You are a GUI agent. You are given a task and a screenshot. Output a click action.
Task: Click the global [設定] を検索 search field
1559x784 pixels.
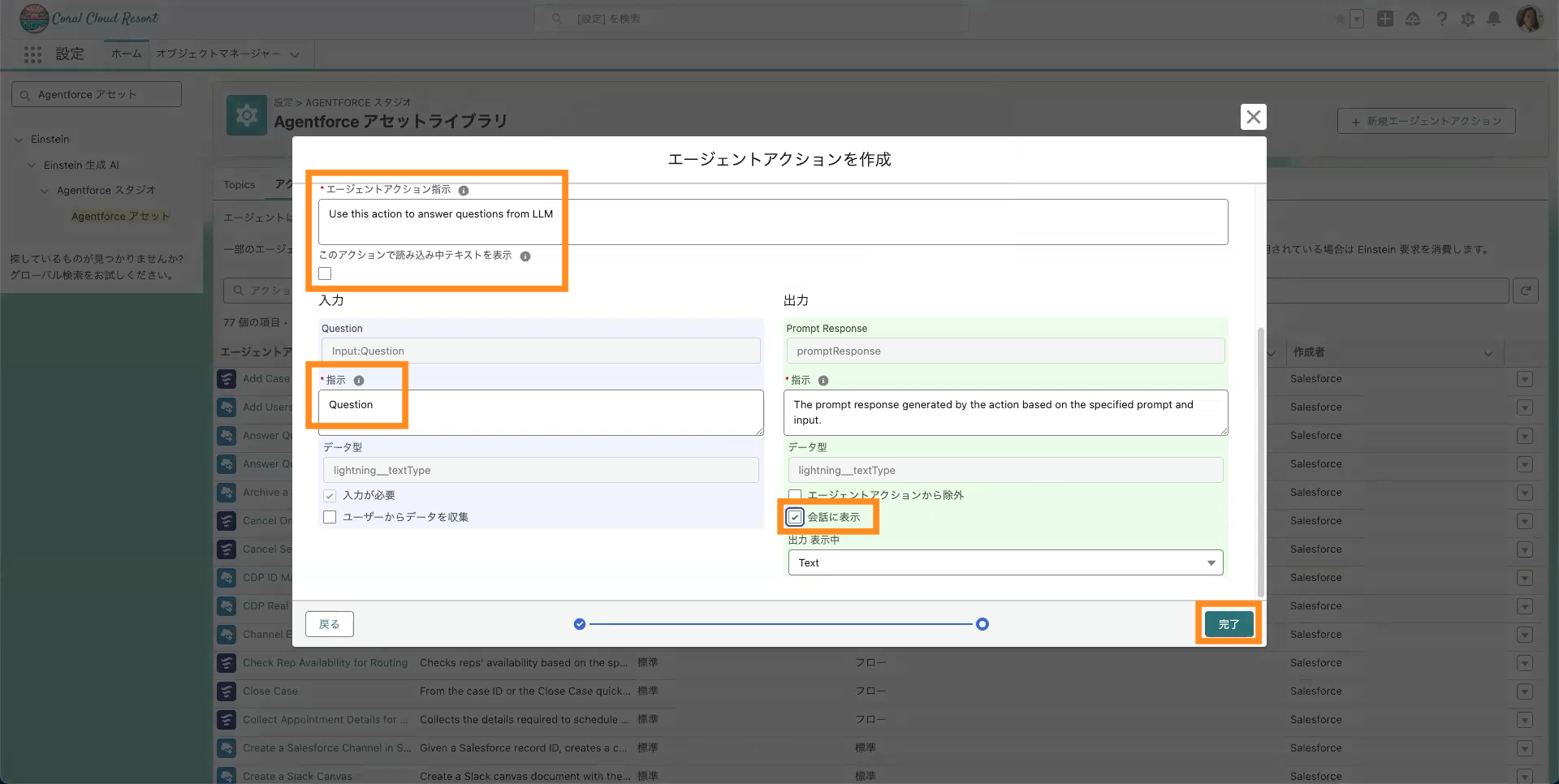(752, 19)
